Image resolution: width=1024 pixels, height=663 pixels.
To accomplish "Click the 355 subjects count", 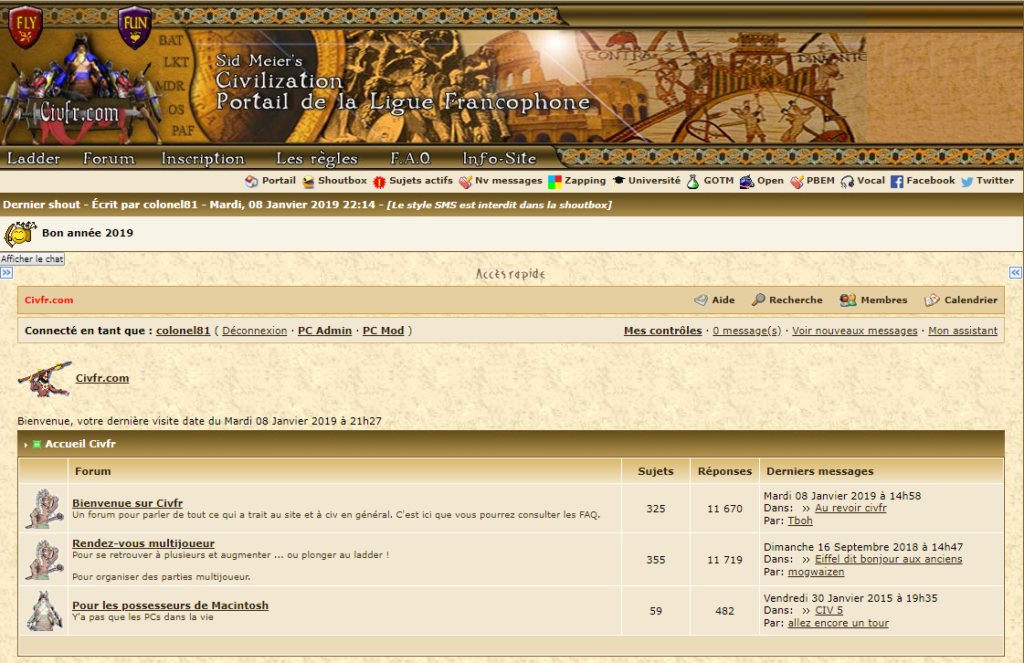I will tap(656, 560).
